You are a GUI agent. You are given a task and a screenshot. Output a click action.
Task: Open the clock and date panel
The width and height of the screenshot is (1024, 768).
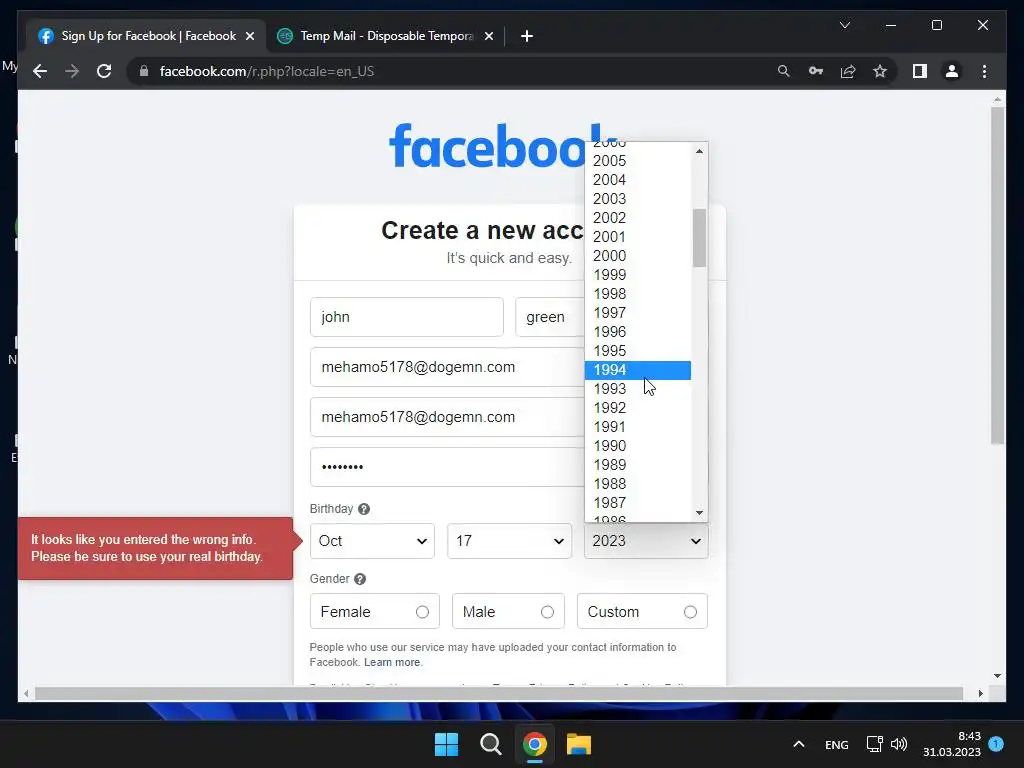coord(952,744)
